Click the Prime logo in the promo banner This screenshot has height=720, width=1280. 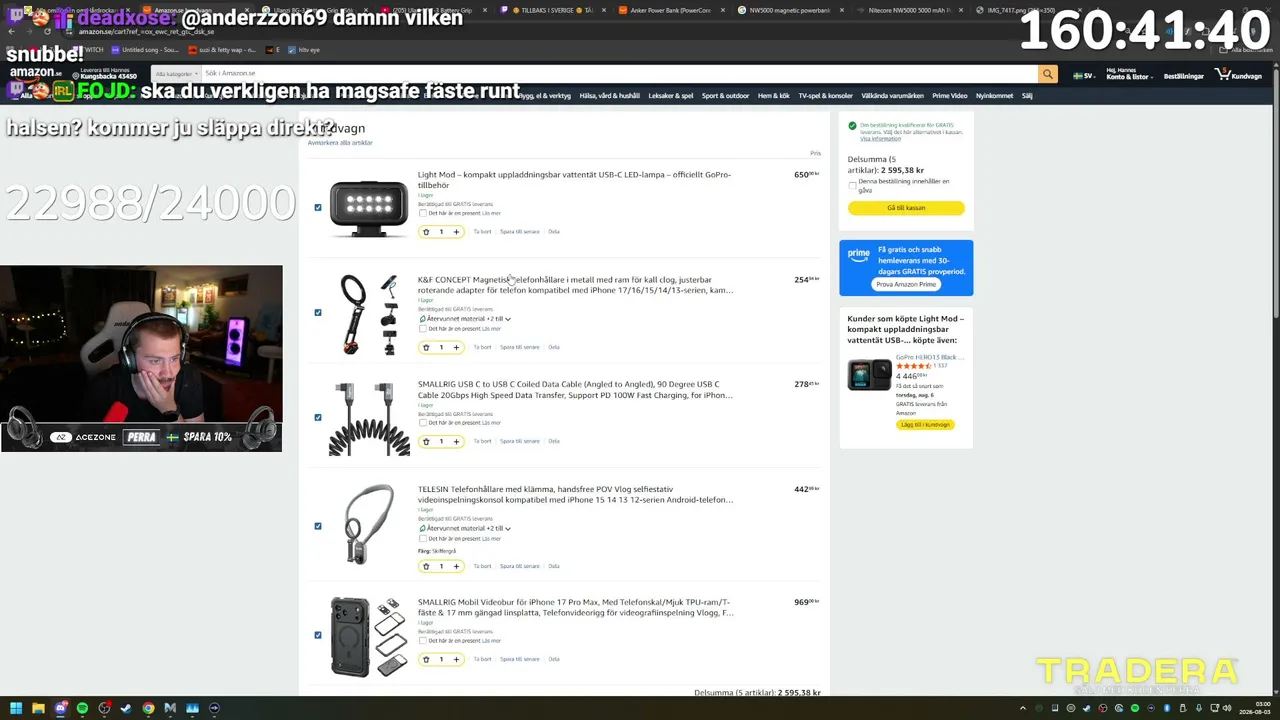point(858,254)
